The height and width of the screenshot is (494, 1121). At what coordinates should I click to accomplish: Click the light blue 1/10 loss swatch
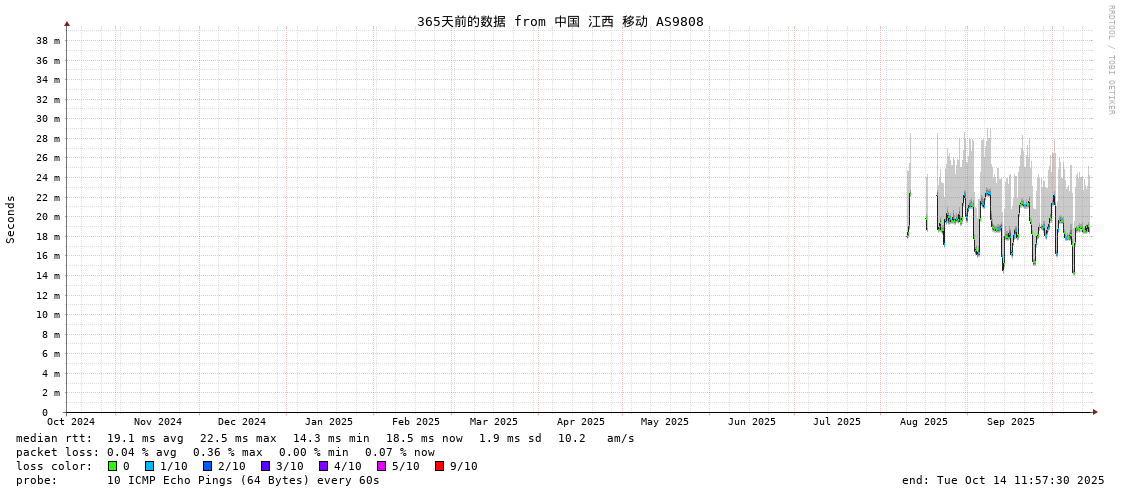[x=149, y=466]
